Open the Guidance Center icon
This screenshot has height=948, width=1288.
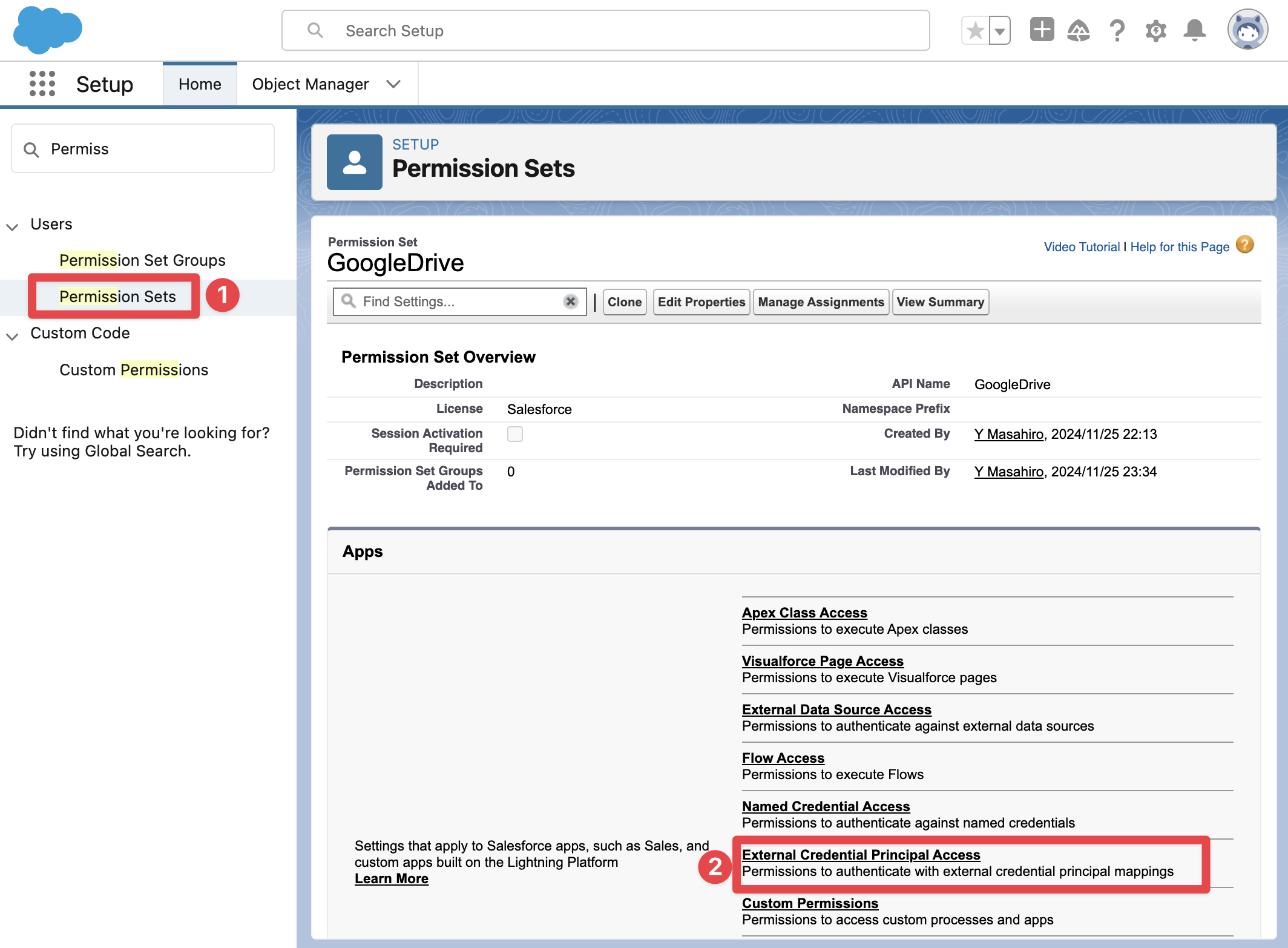point(1079,30)
